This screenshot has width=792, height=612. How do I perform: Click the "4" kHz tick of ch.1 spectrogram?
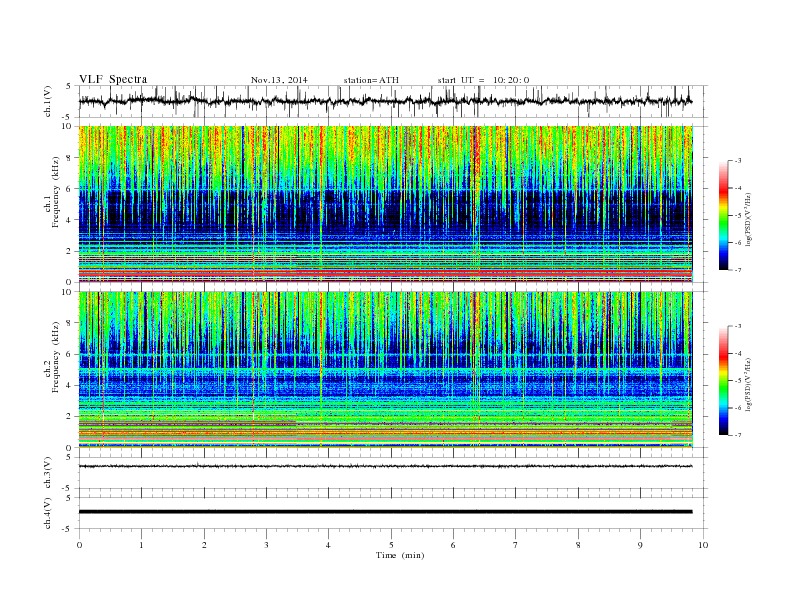tap(69, 220)
